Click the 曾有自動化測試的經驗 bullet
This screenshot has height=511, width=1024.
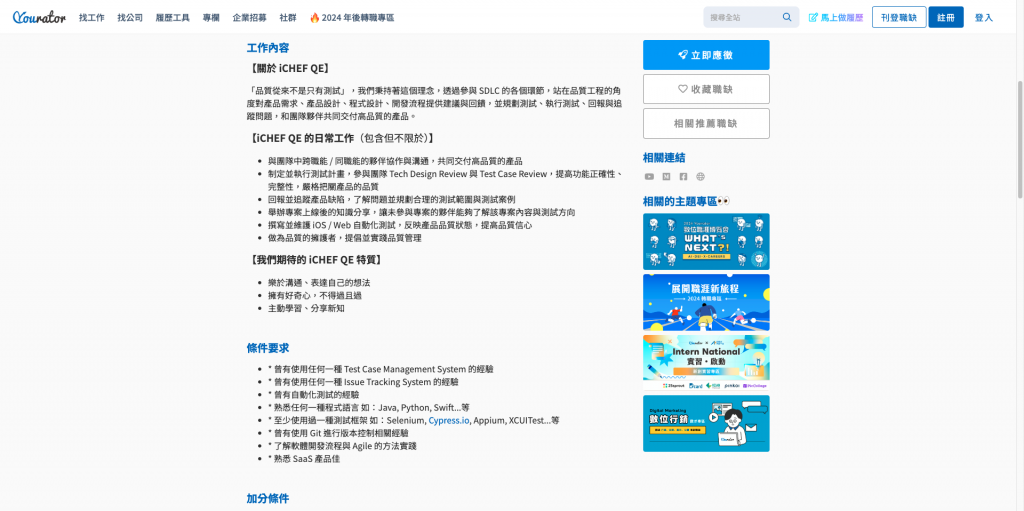[x=313, y=395]
